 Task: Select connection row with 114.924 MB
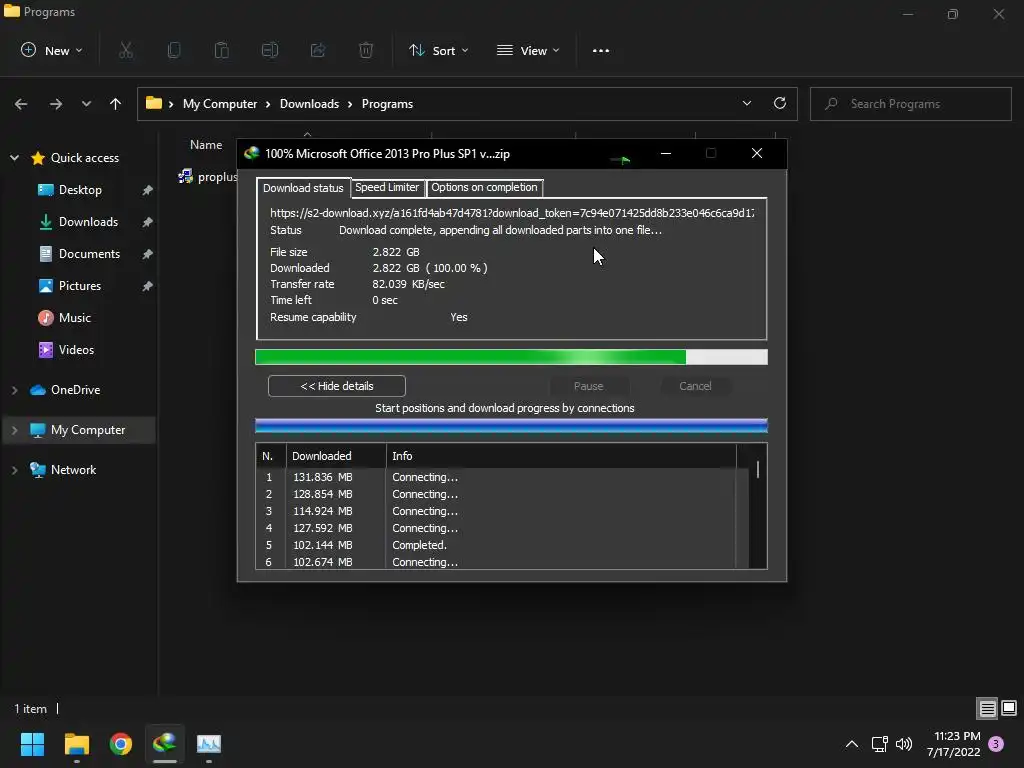(x=502, y=511)
